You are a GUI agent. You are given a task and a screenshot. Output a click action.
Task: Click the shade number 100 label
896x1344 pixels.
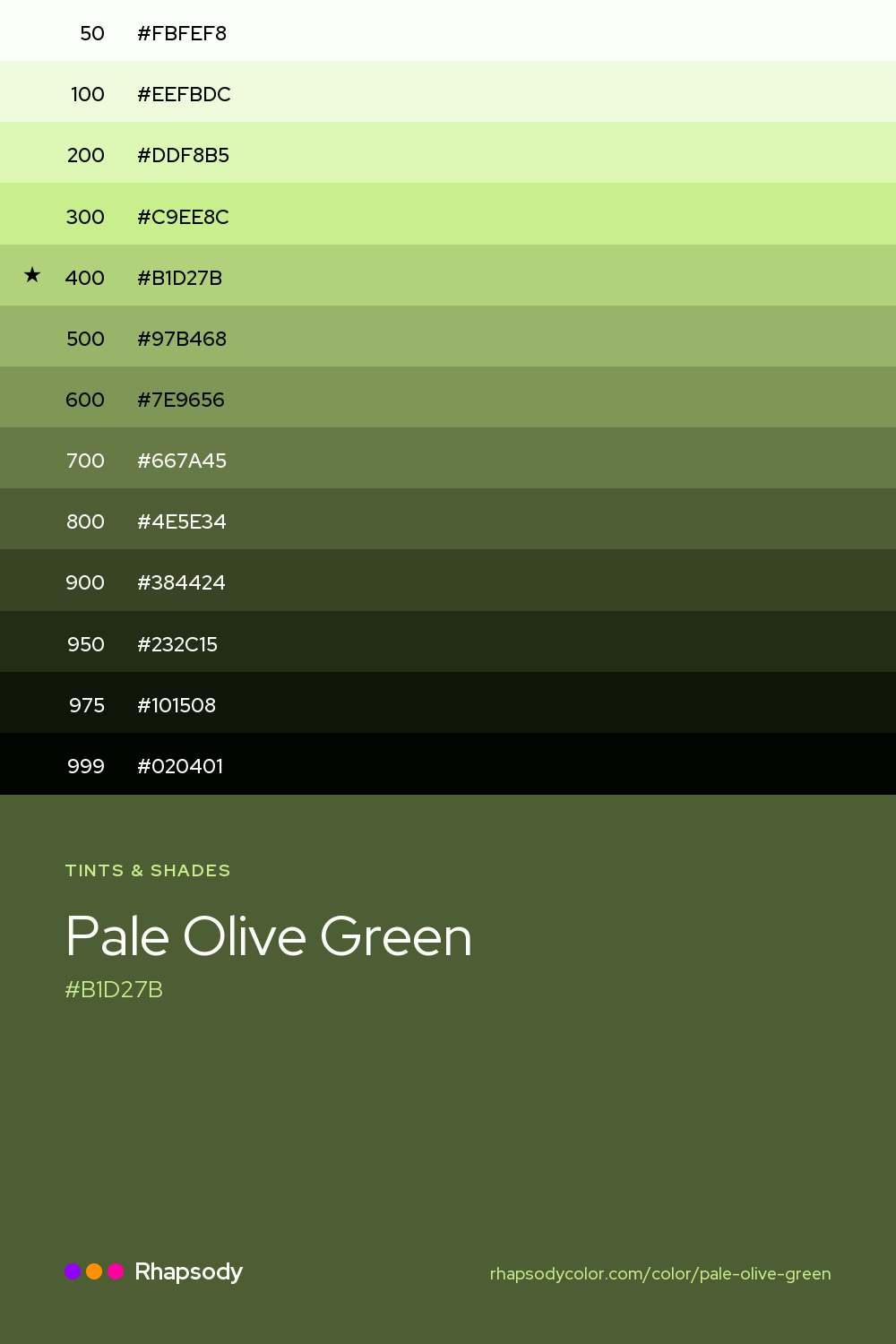[x=88, y=94]
